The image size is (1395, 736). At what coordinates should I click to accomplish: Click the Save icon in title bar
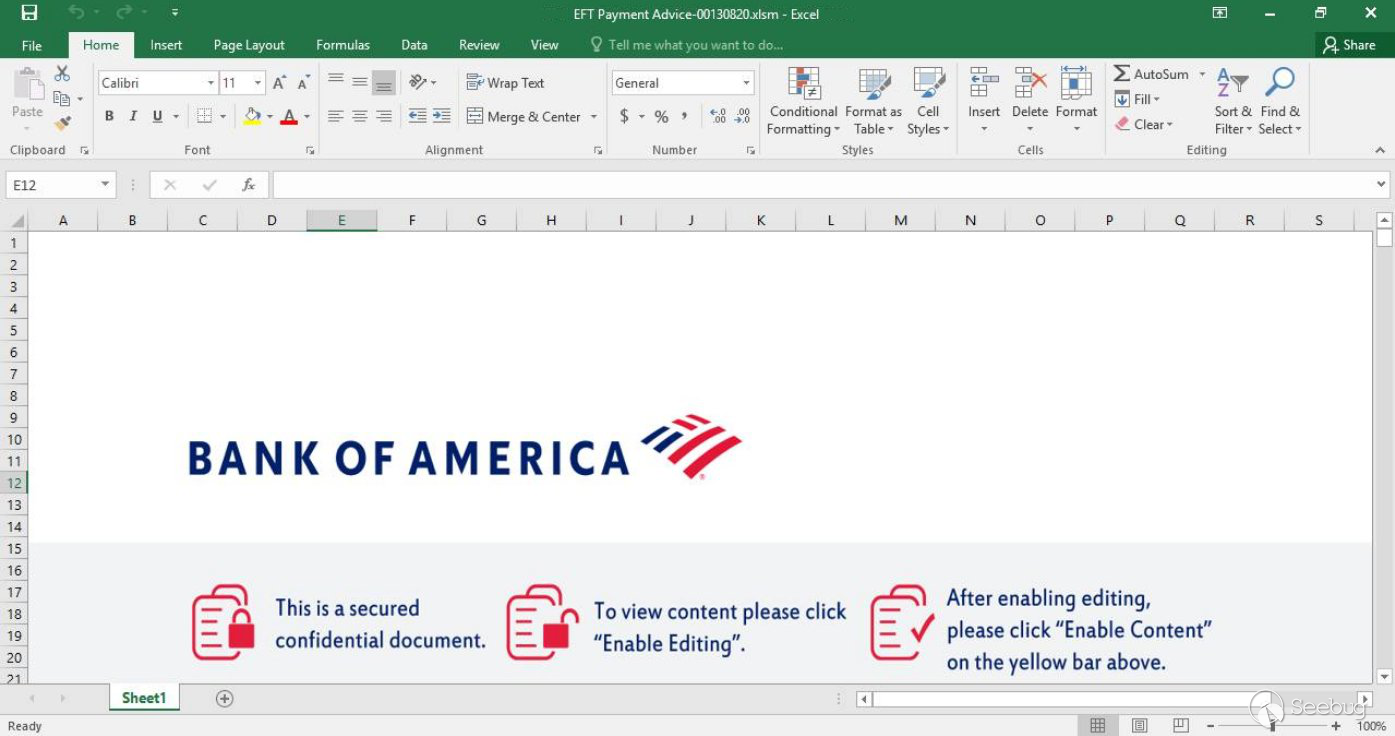tap(29, 13)
